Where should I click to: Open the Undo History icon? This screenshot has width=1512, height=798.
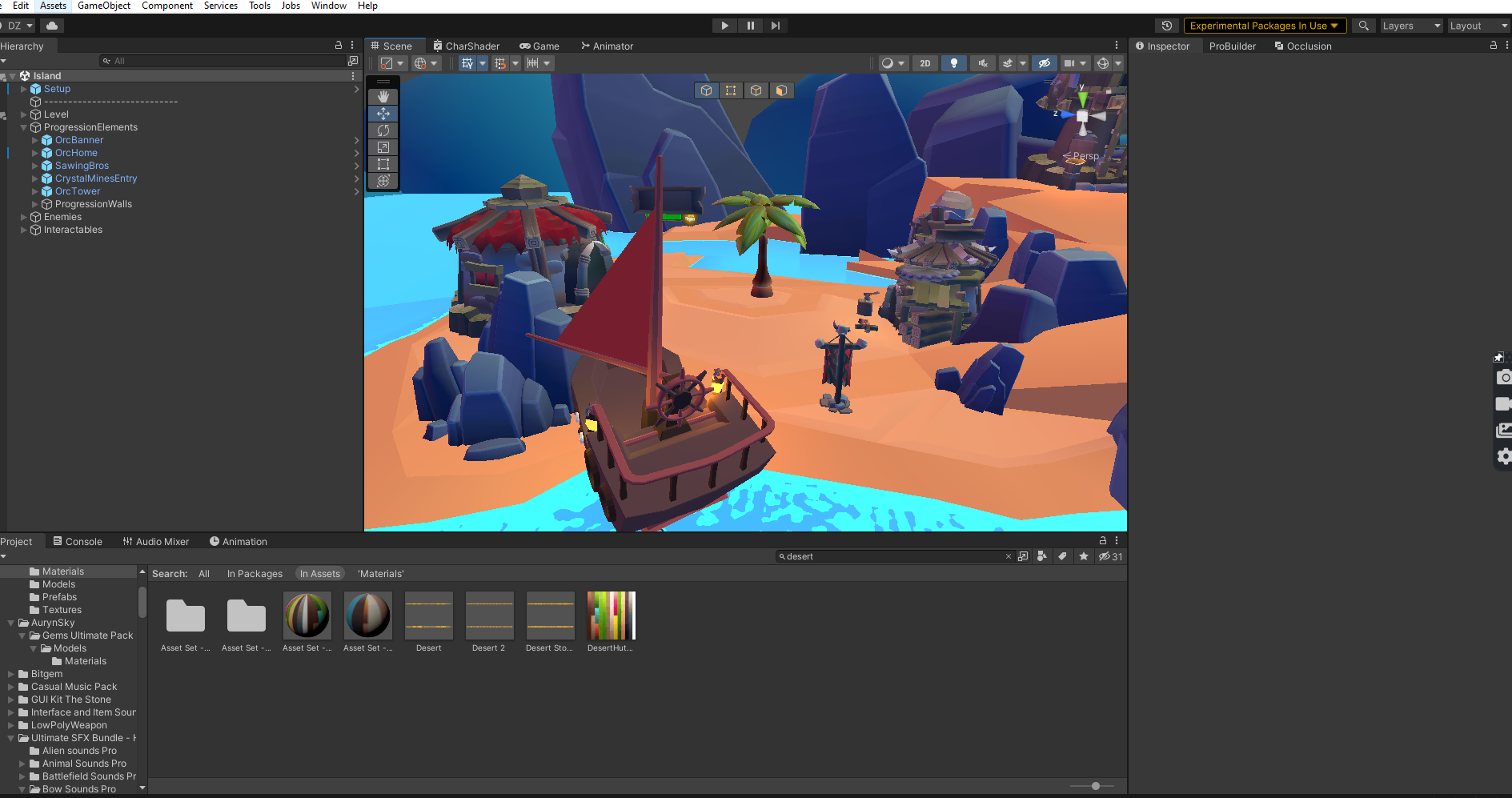[x=1167, y=26]
